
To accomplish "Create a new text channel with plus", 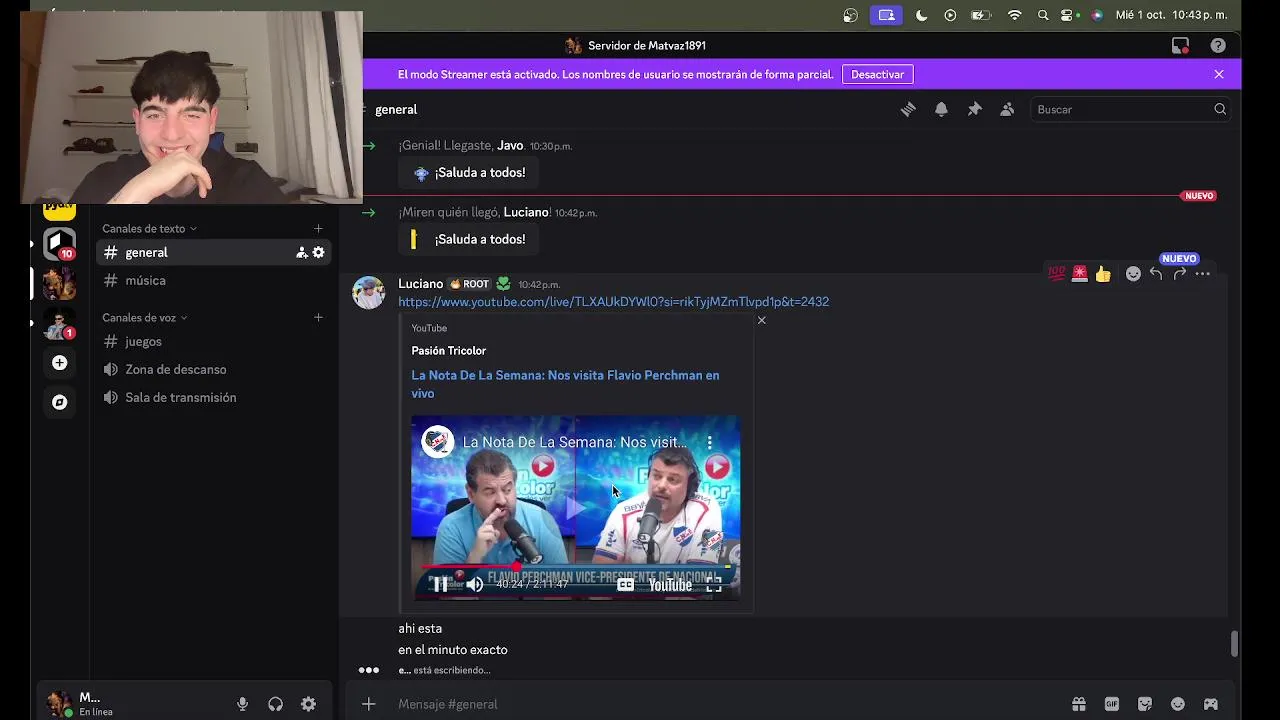I will 318,229.
